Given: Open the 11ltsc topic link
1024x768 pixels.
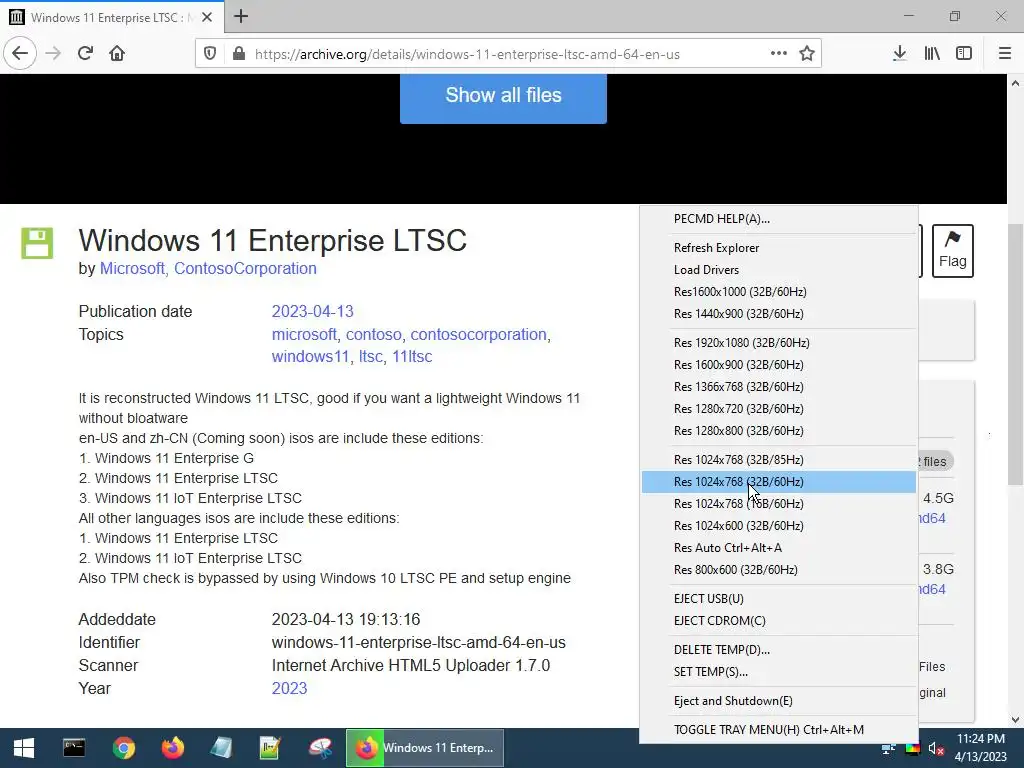Looking at the screenshot, I should [x=412, y=357].
